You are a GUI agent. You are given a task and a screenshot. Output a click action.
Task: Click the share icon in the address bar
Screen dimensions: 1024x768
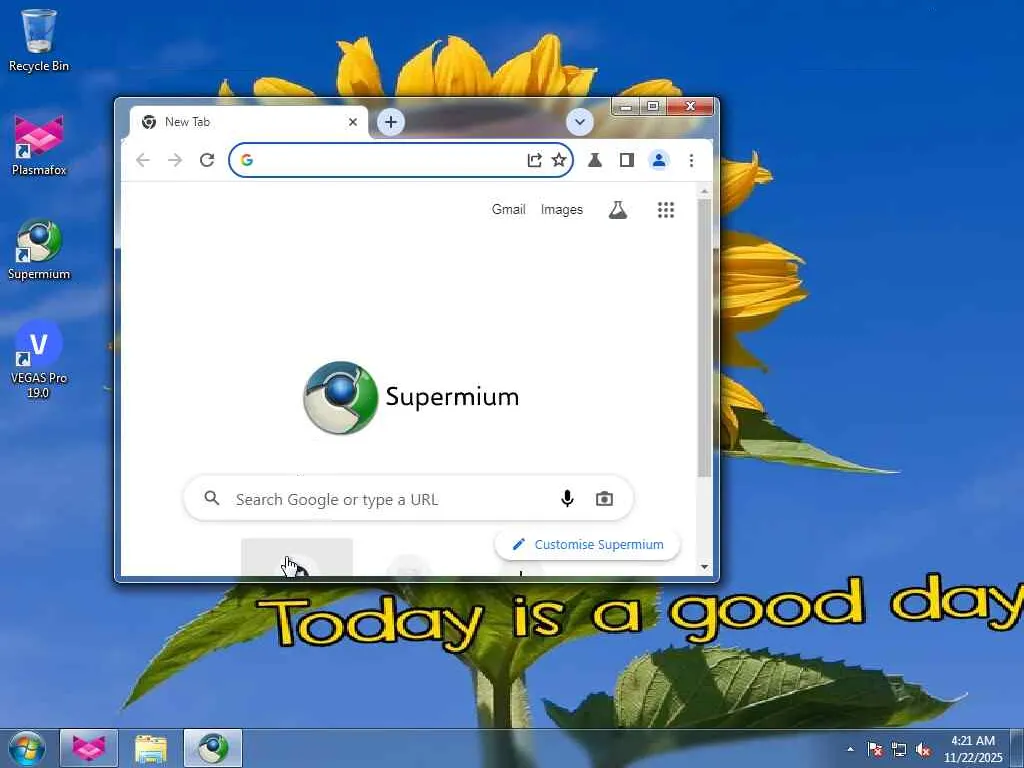click(534, 160)
